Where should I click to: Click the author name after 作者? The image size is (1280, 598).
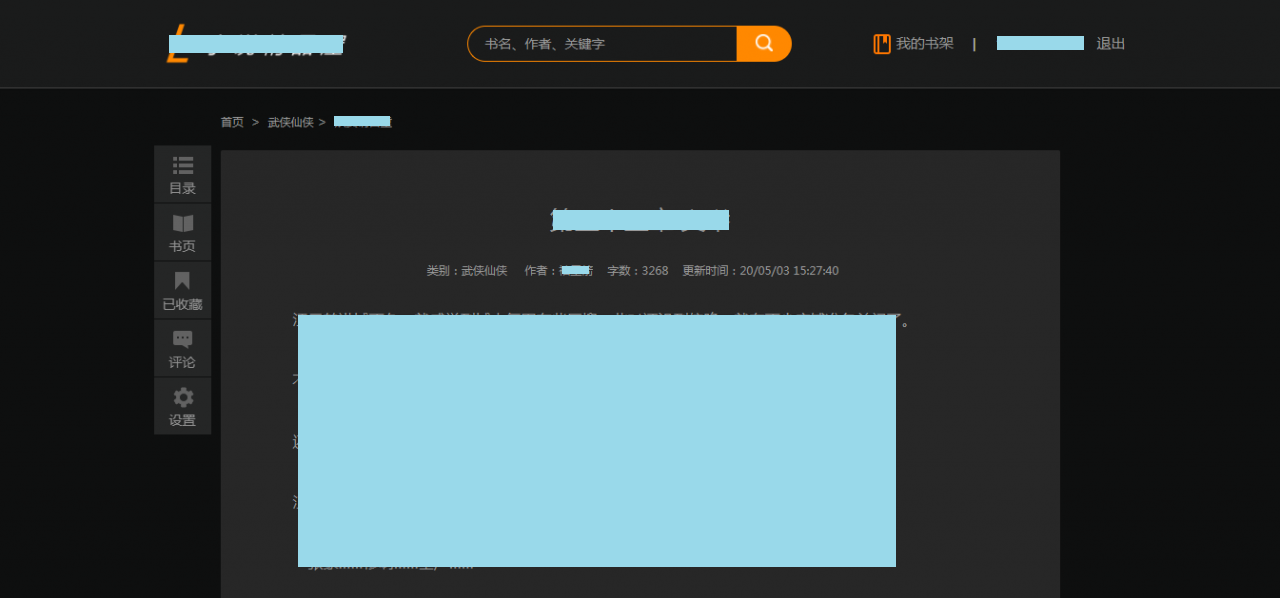[x=575, y=271]
